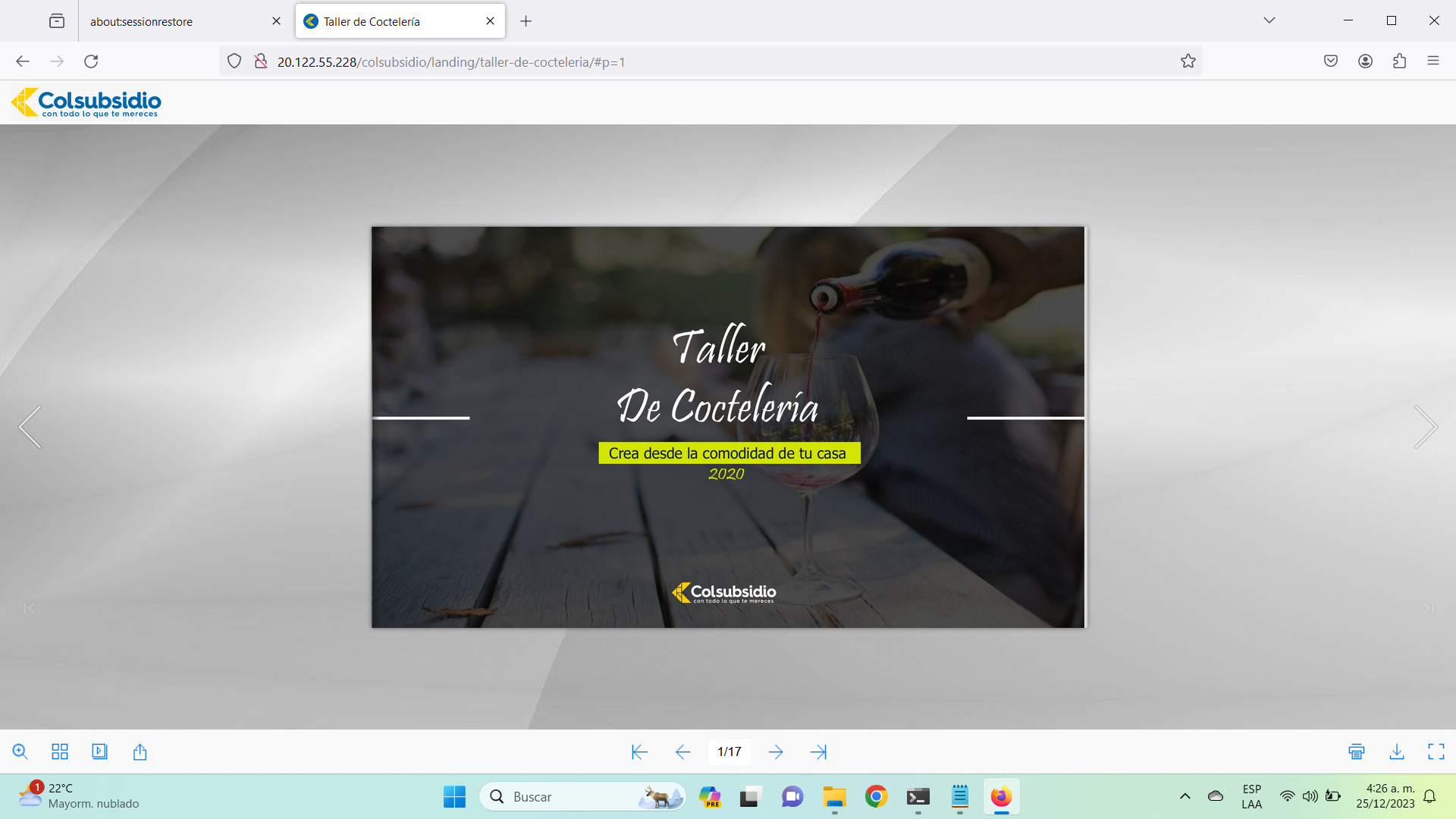Bookmark this page with the star
The image size is (1456, 819).
tap(1188, 61)
